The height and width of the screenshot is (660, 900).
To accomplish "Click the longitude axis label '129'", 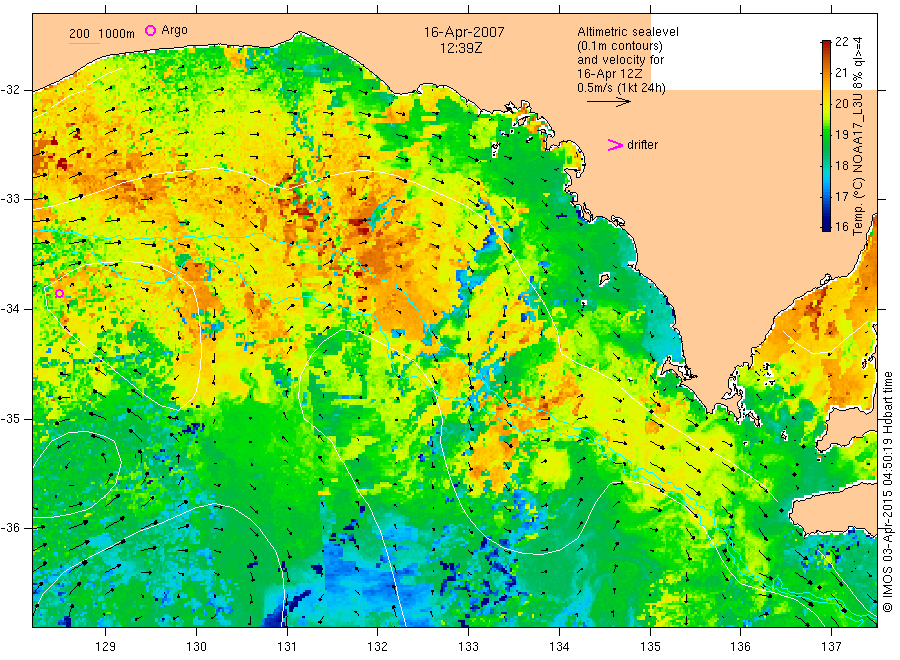I will click(x=106, y=647).
